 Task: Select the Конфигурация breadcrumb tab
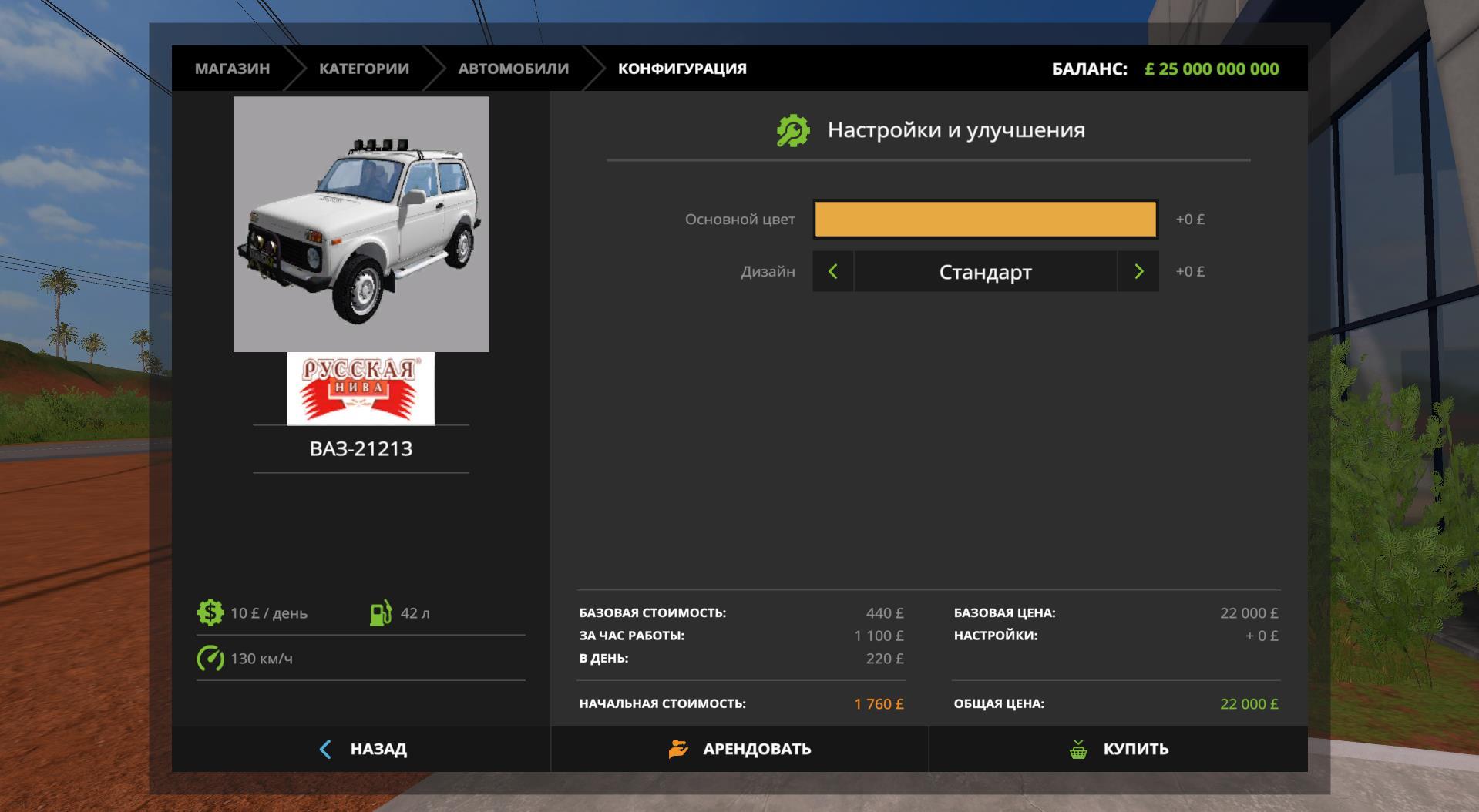pyautogui.click(x=682, y=69)
